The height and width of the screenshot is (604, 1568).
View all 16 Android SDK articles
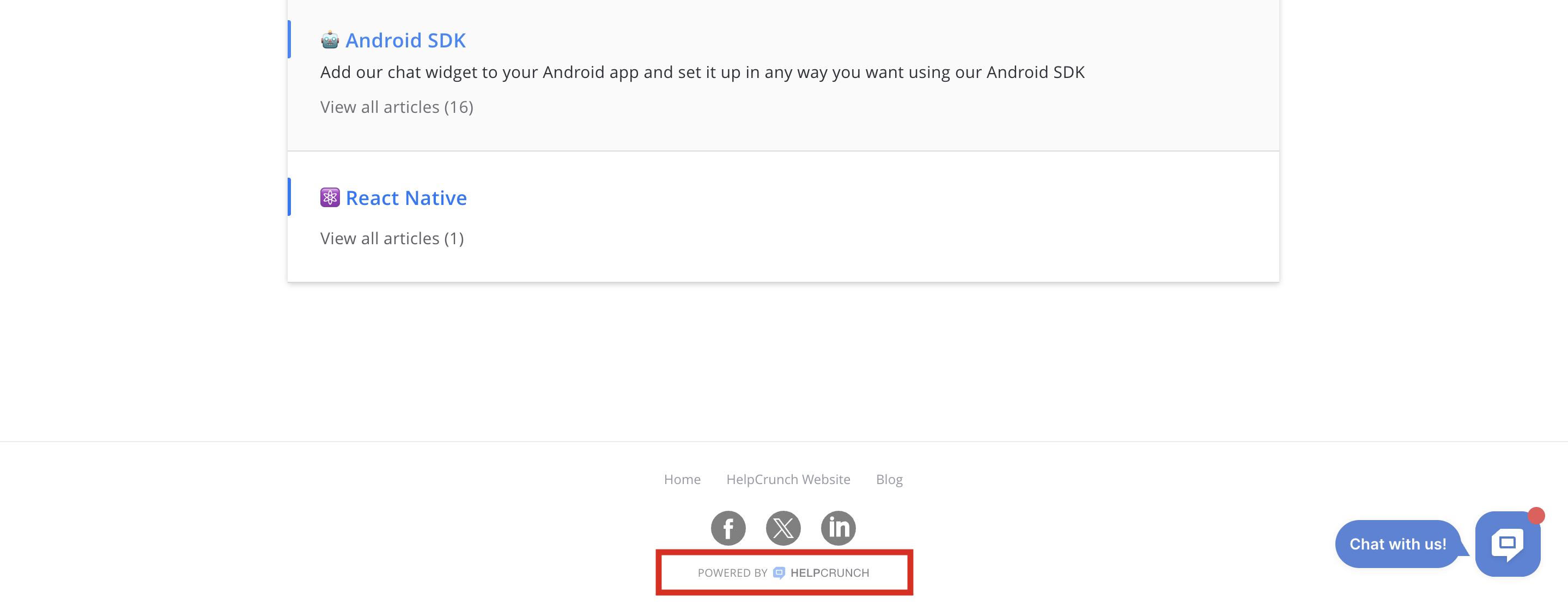396,107
